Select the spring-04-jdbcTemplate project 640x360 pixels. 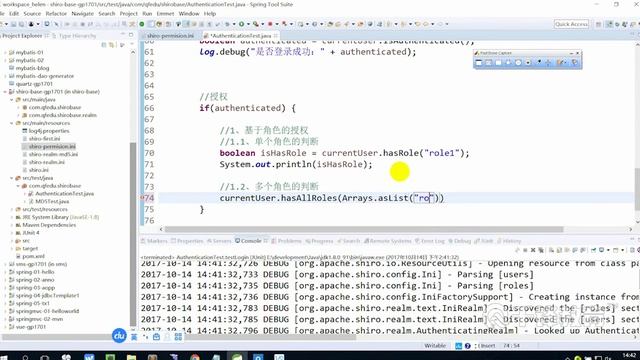pos(44,296)
